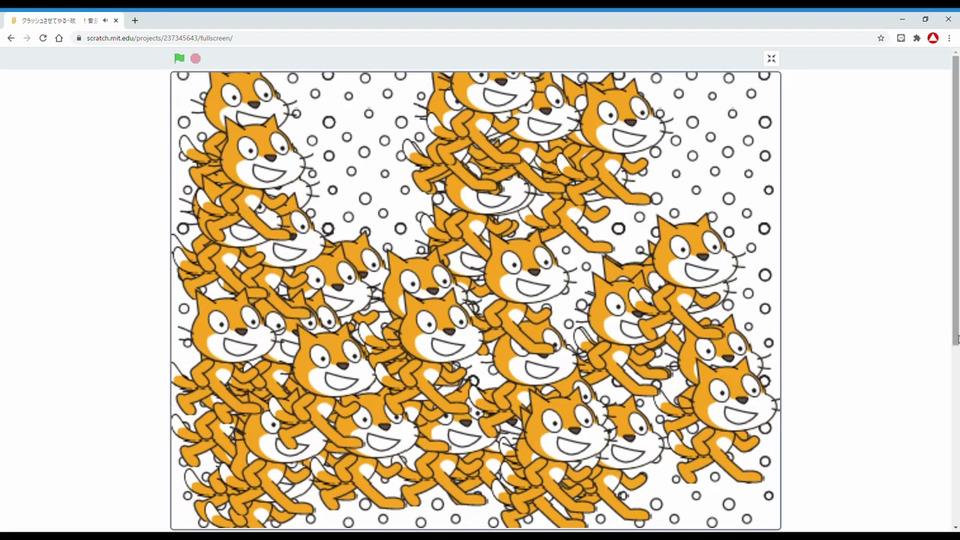The image size is (960, 540).
Task: Click the page vertical scrollbar thumb
Action: click(x=955, y=200)
